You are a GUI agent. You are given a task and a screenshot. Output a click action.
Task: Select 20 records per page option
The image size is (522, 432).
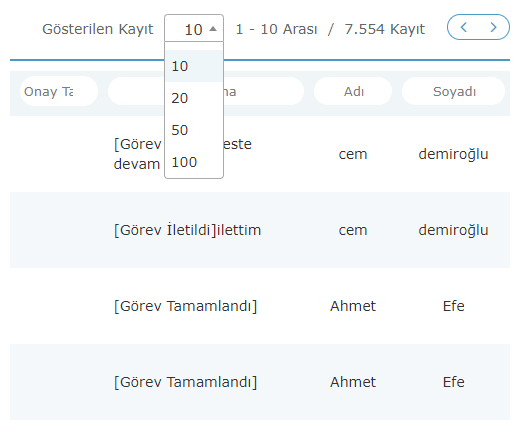click(x=194, y=98)
